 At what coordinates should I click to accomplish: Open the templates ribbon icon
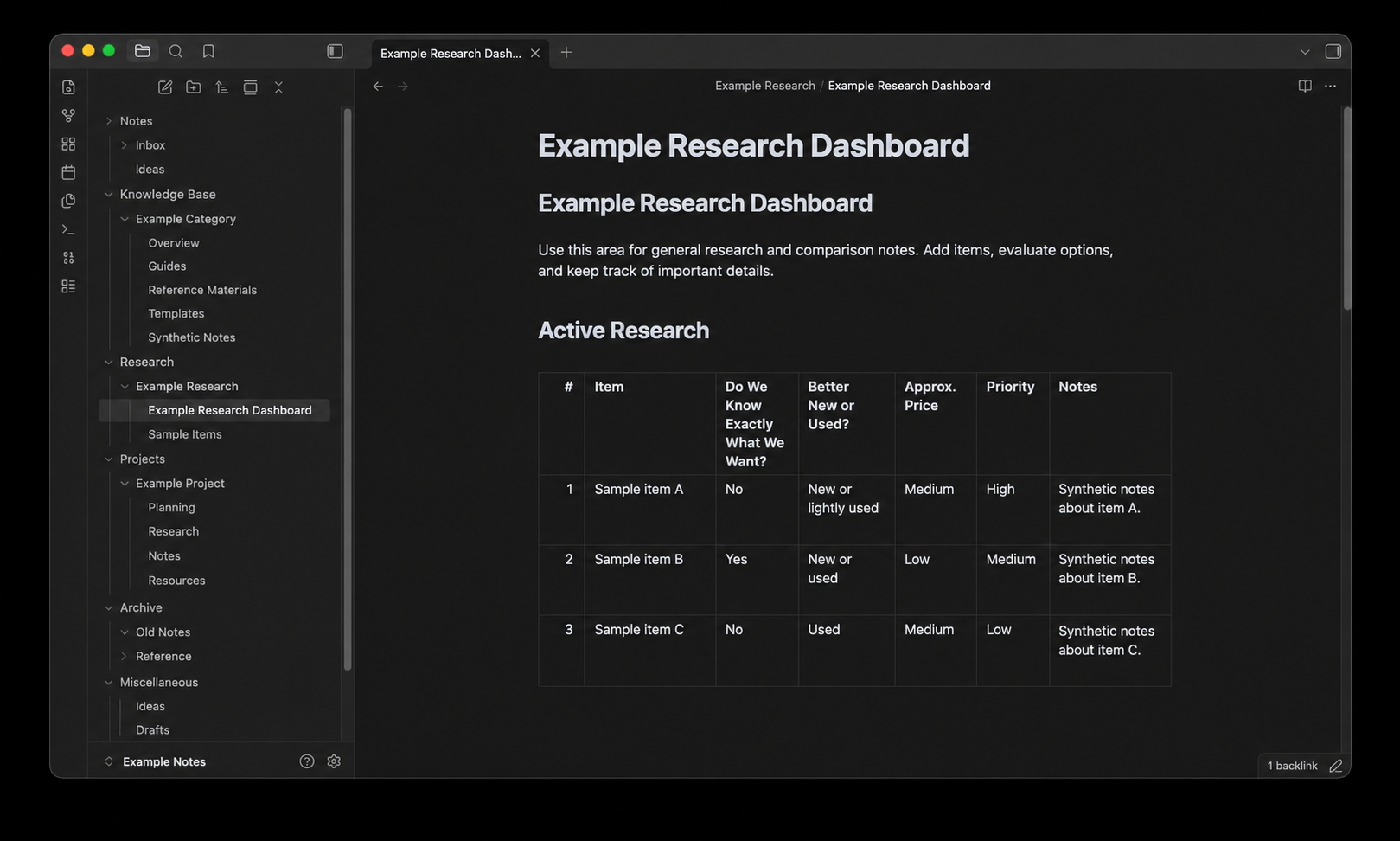(68, 201)
